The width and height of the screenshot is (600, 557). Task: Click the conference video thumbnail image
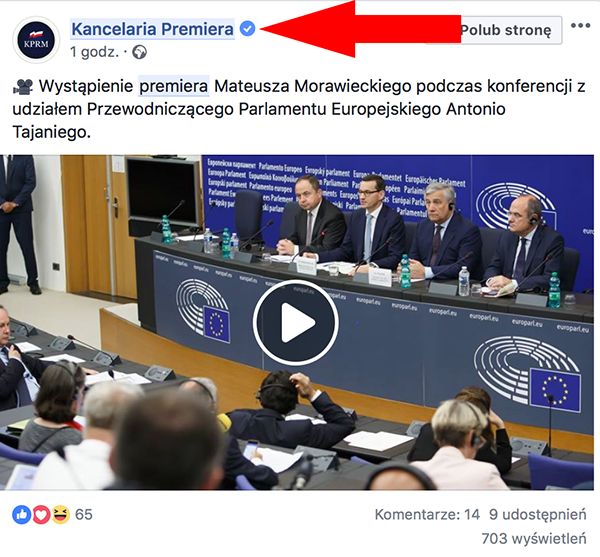pyautogui.click(x=297, y=322)
